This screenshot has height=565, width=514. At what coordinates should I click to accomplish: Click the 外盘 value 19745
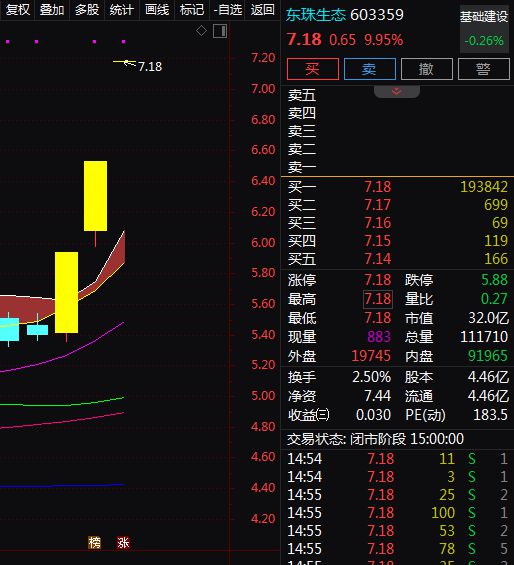pyautogui.click(x=371, y=356)
